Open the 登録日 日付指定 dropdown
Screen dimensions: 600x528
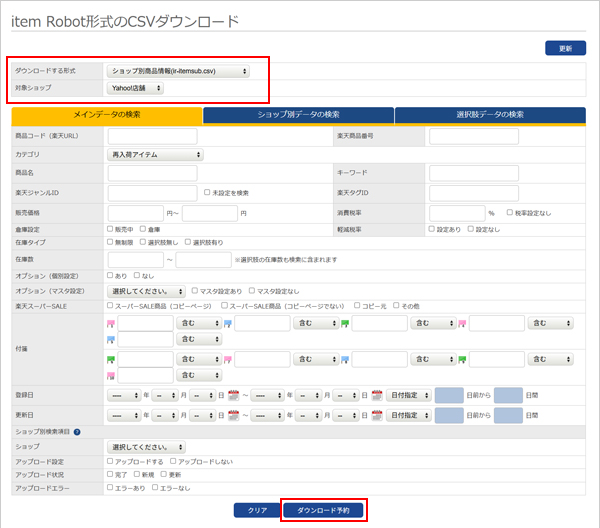(x=409, y=395)
